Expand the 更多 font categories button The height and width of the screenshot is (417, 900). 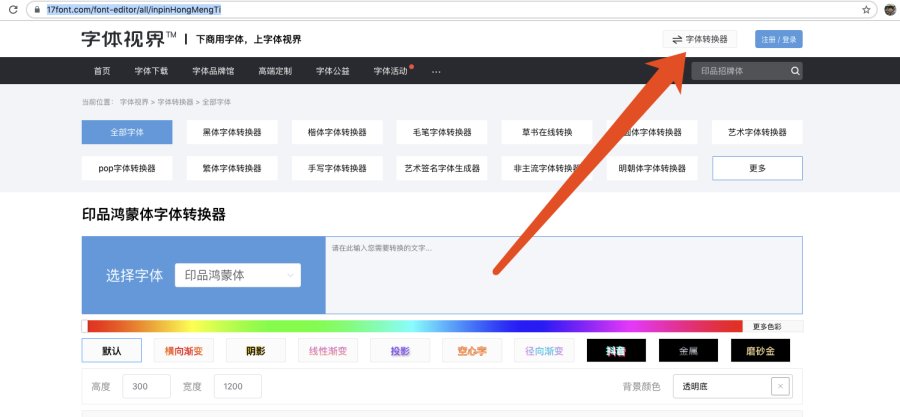click(x=757, y=168)
